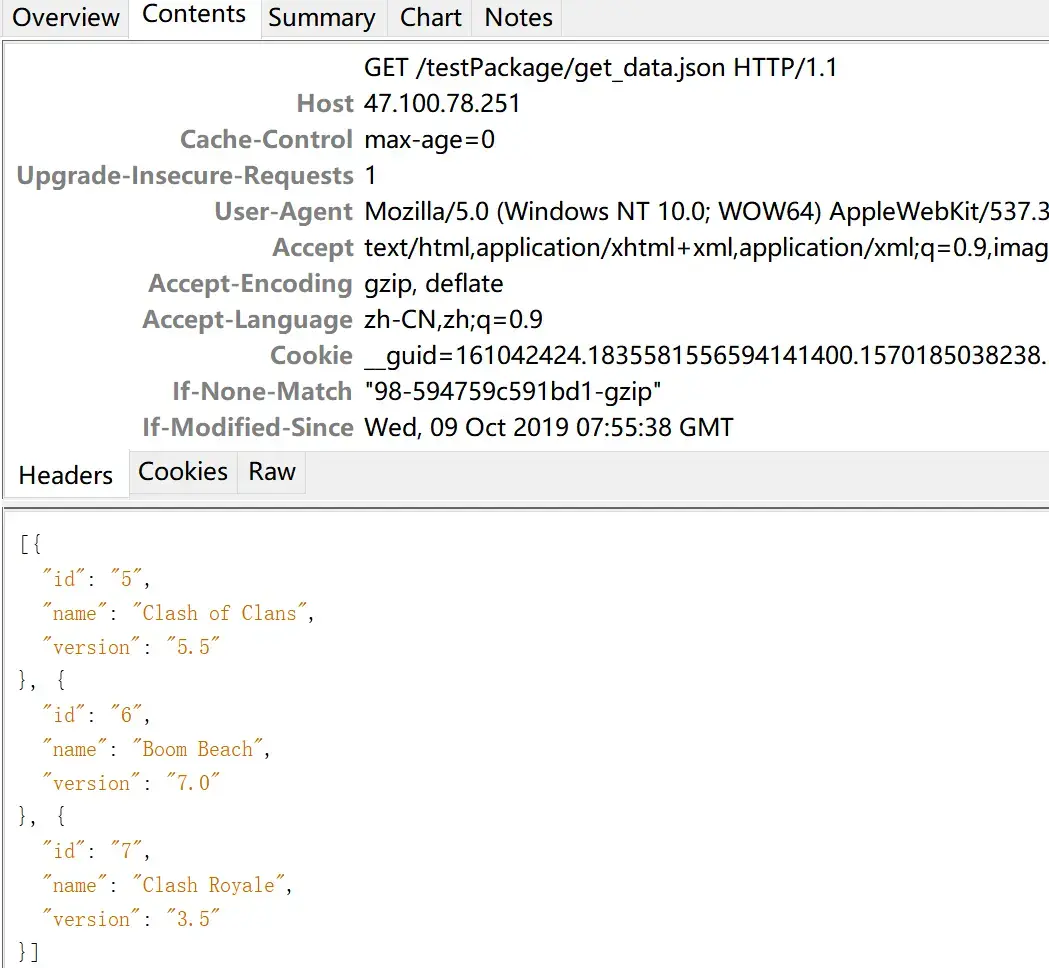Screen dimensions: 1049x968
Task: Select the Headers sub-tab
Action: point(66,475)
